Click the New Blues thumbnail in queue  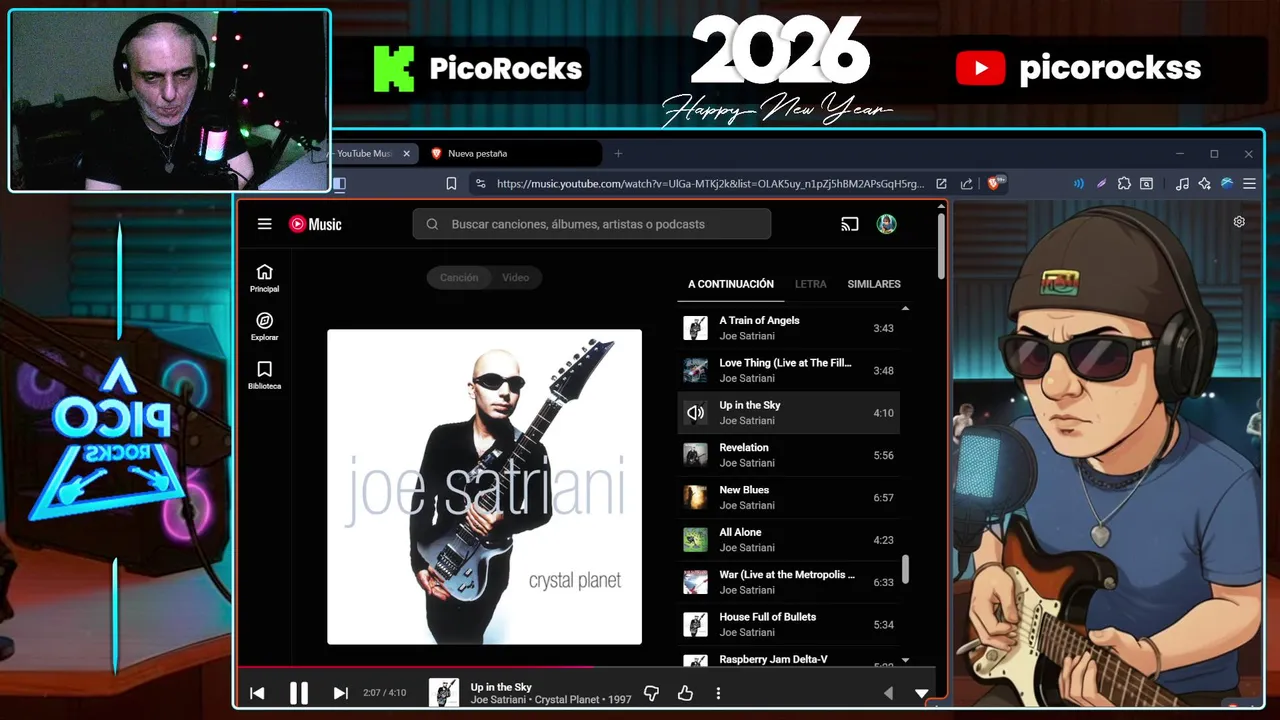(x=695, y=497)
